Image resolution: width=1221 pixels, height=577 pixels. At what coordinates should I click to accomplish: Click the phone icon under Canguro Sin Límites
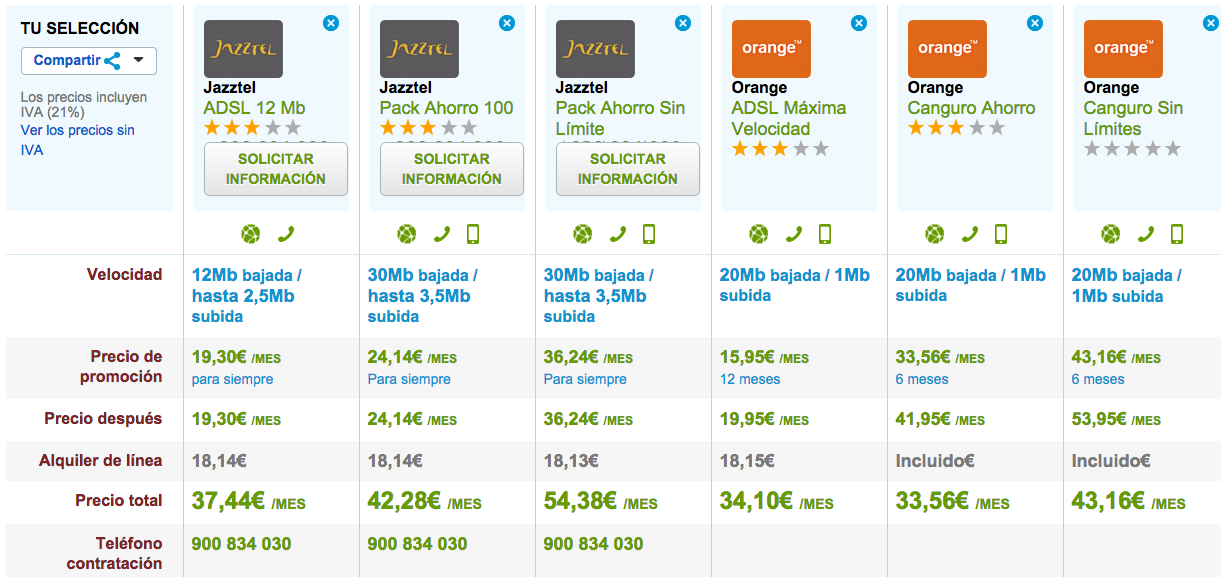(x=1146, y=234)
